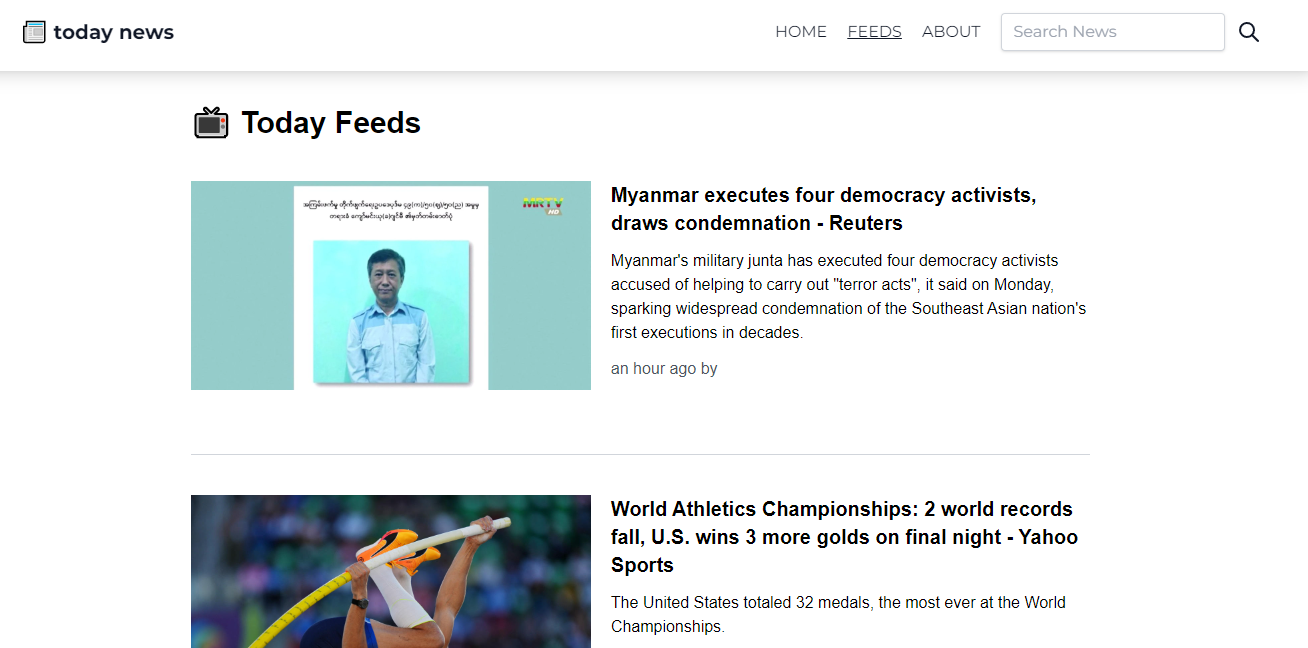Click the today news site title

(x=114, y=31)
